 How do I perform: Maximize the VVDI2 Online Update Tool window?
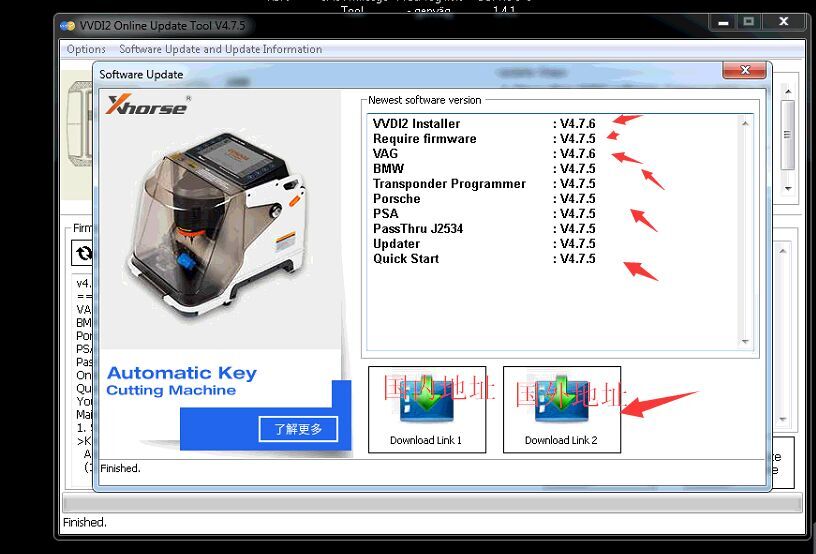point(748,21)
